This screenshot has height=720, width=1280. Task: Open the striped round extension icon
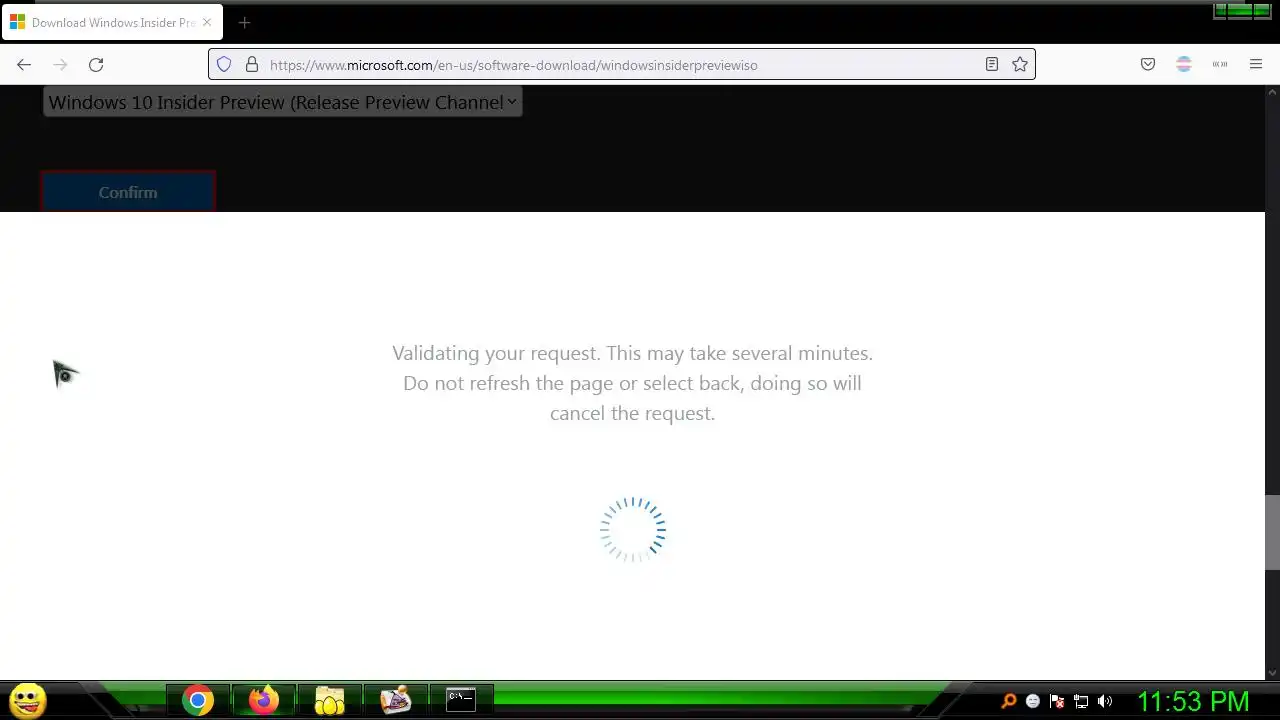pos(1184,65)
